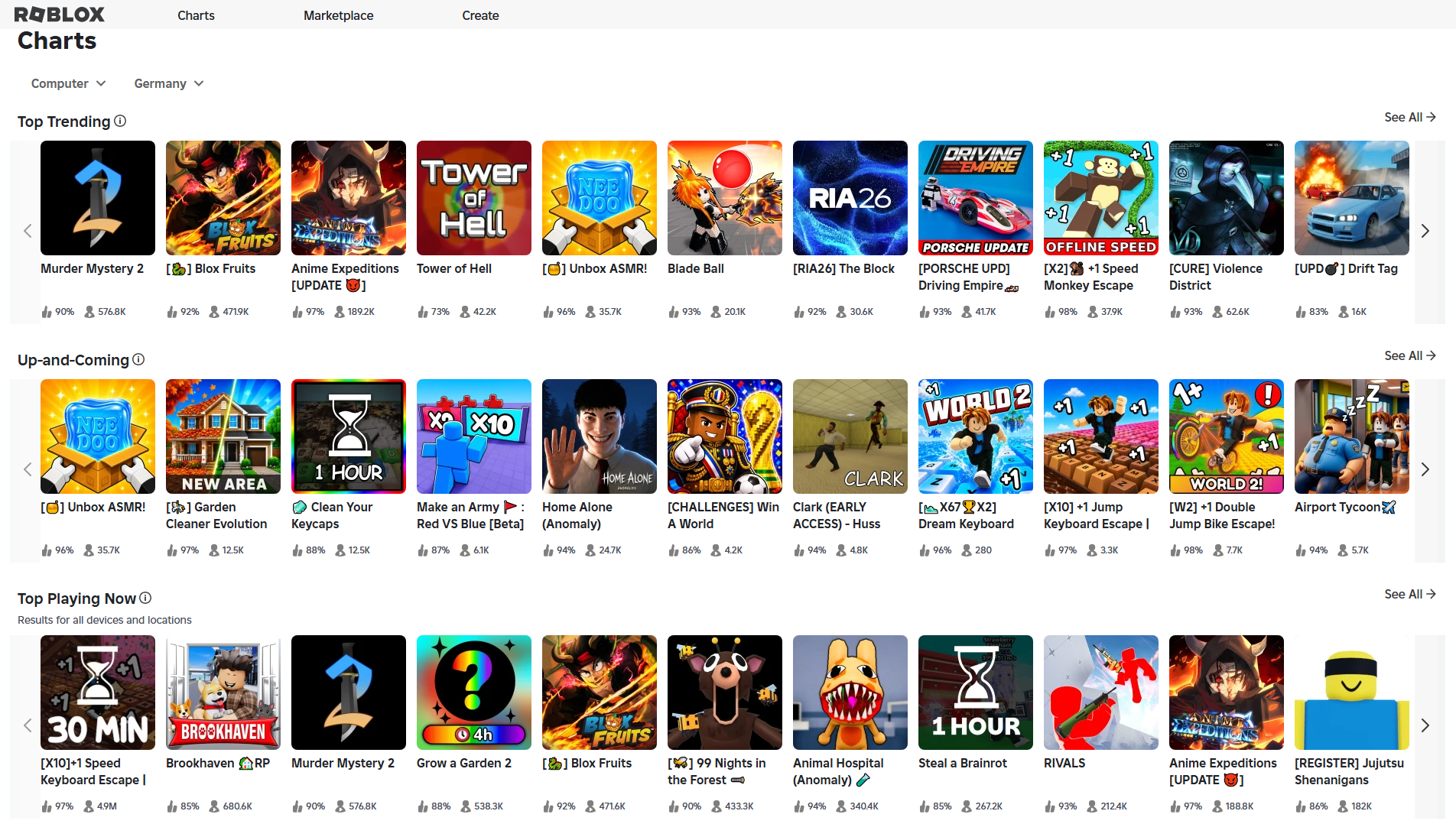Expand the Computer device dropdown

point(68,83)
